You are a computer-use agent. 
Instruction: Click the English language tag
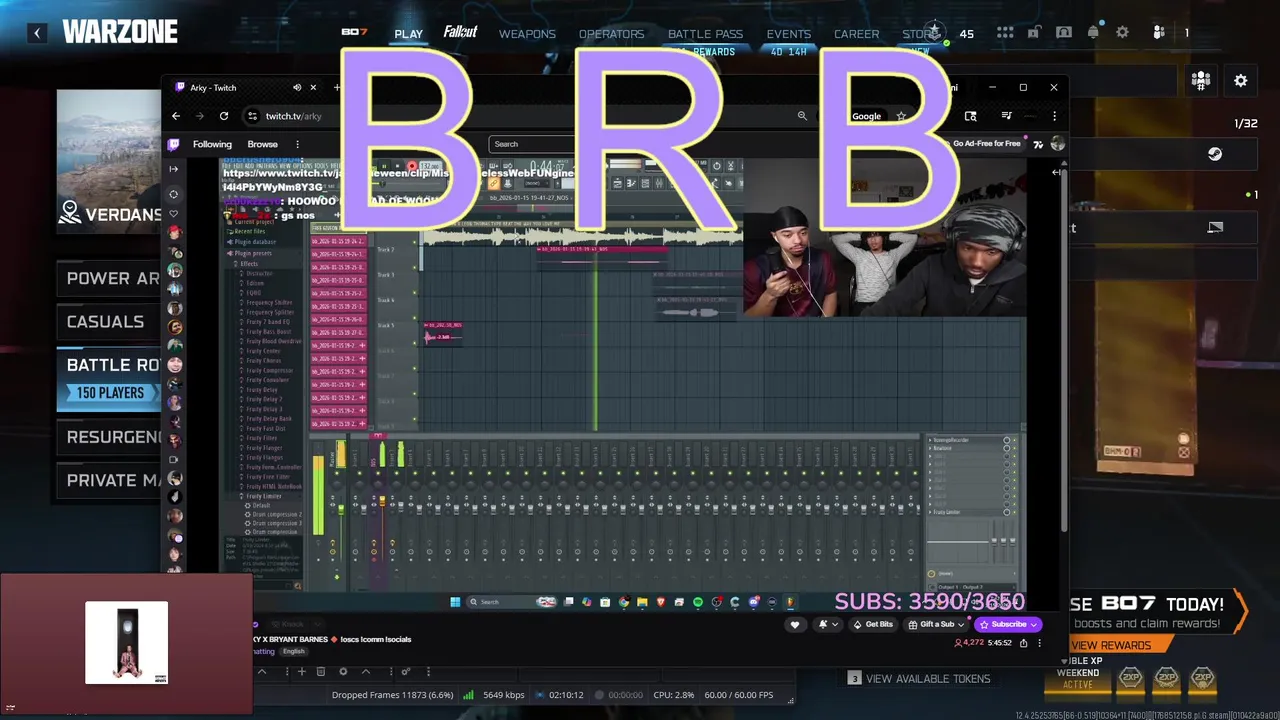(293, 651)
